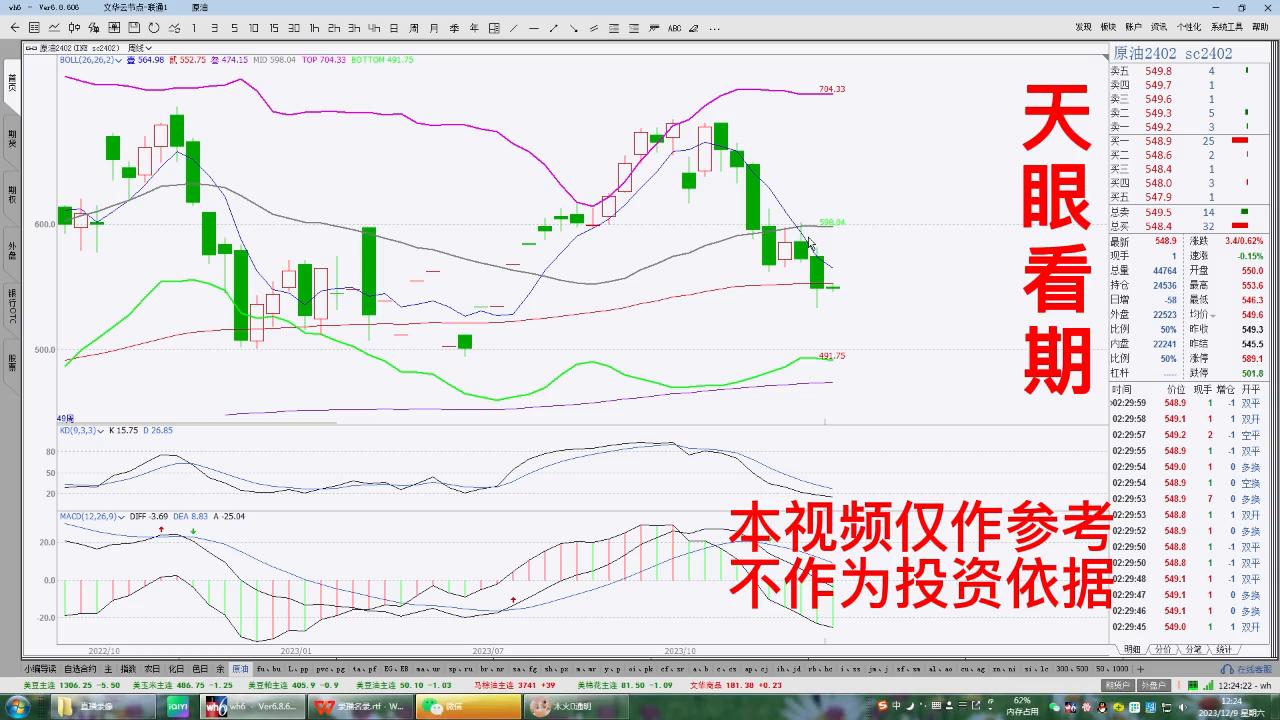The image size is (1280, 720).
Task: Switch chart to monthly period 月
Action: [x=433, y=28]
